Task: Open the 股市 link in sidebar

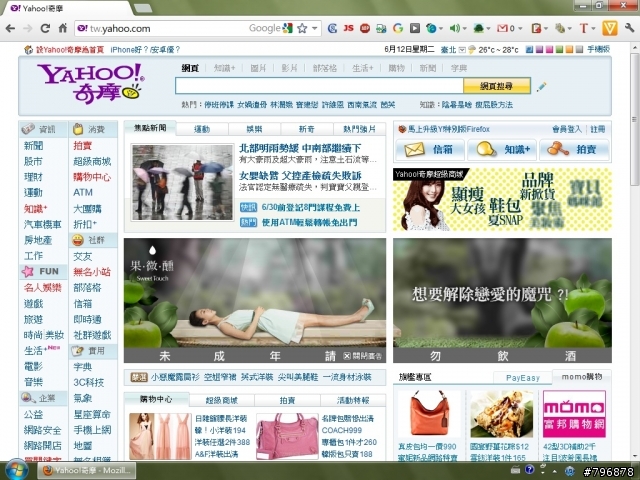Action: coord(33,161)
